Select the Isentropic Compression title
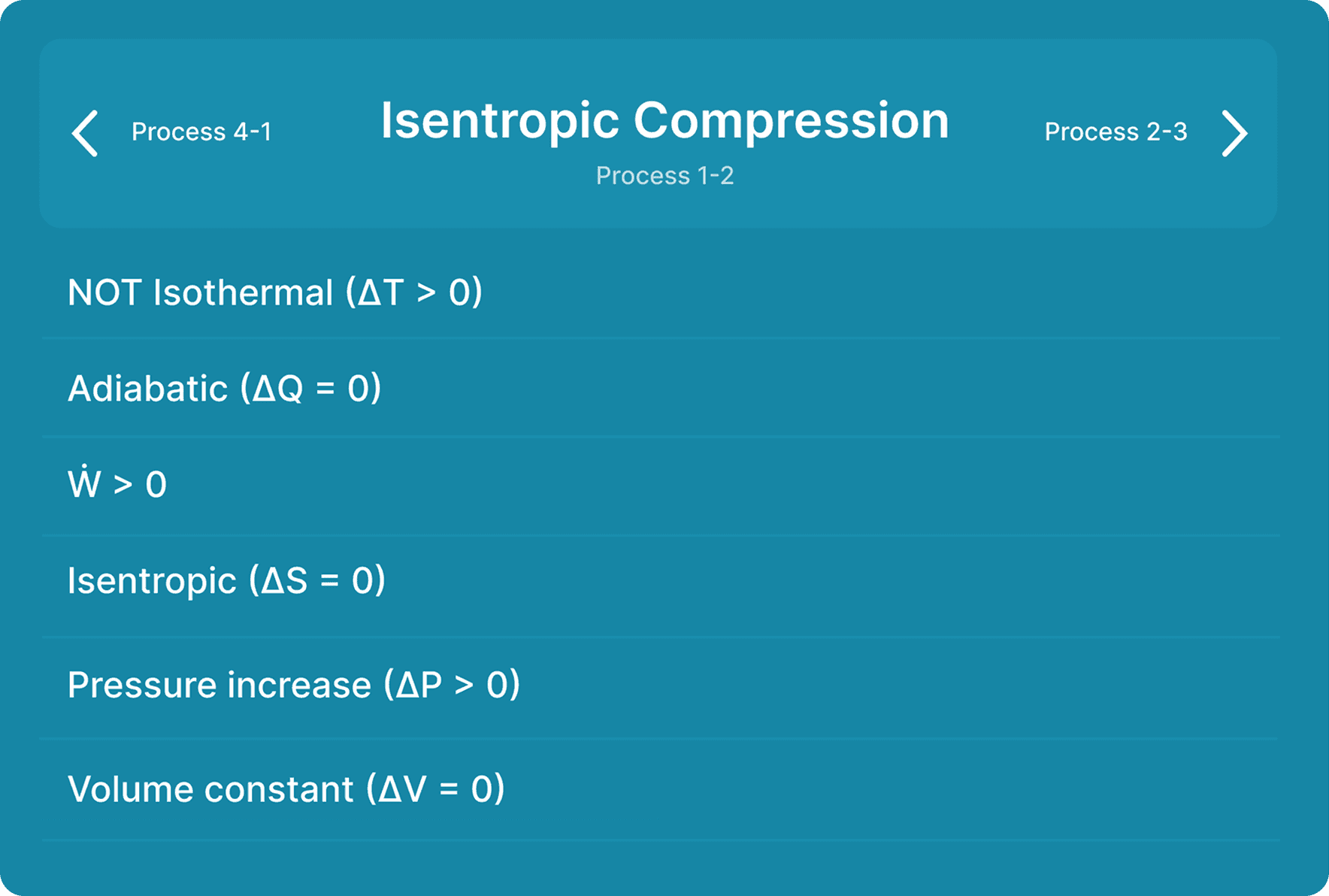Viewport: 1329px width, 896px height. point(664,120)
